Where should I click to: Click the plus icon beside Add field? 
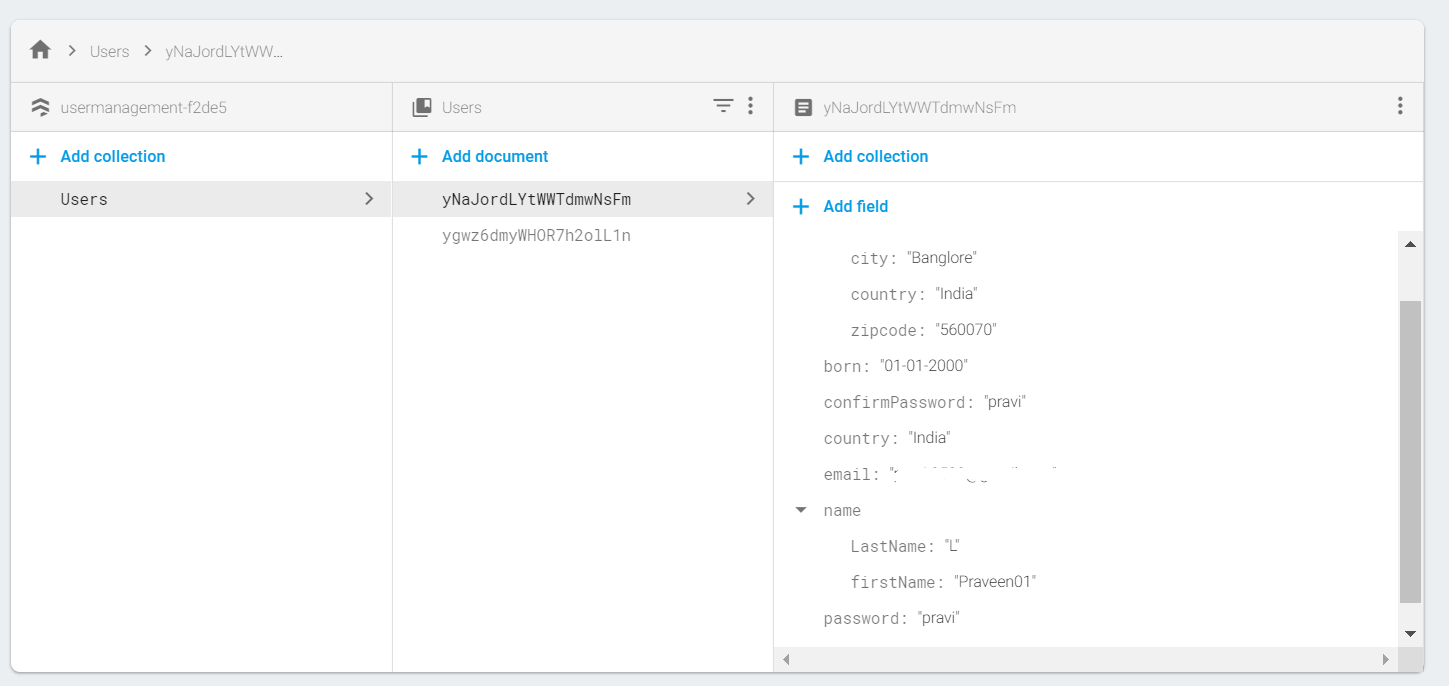801,207
